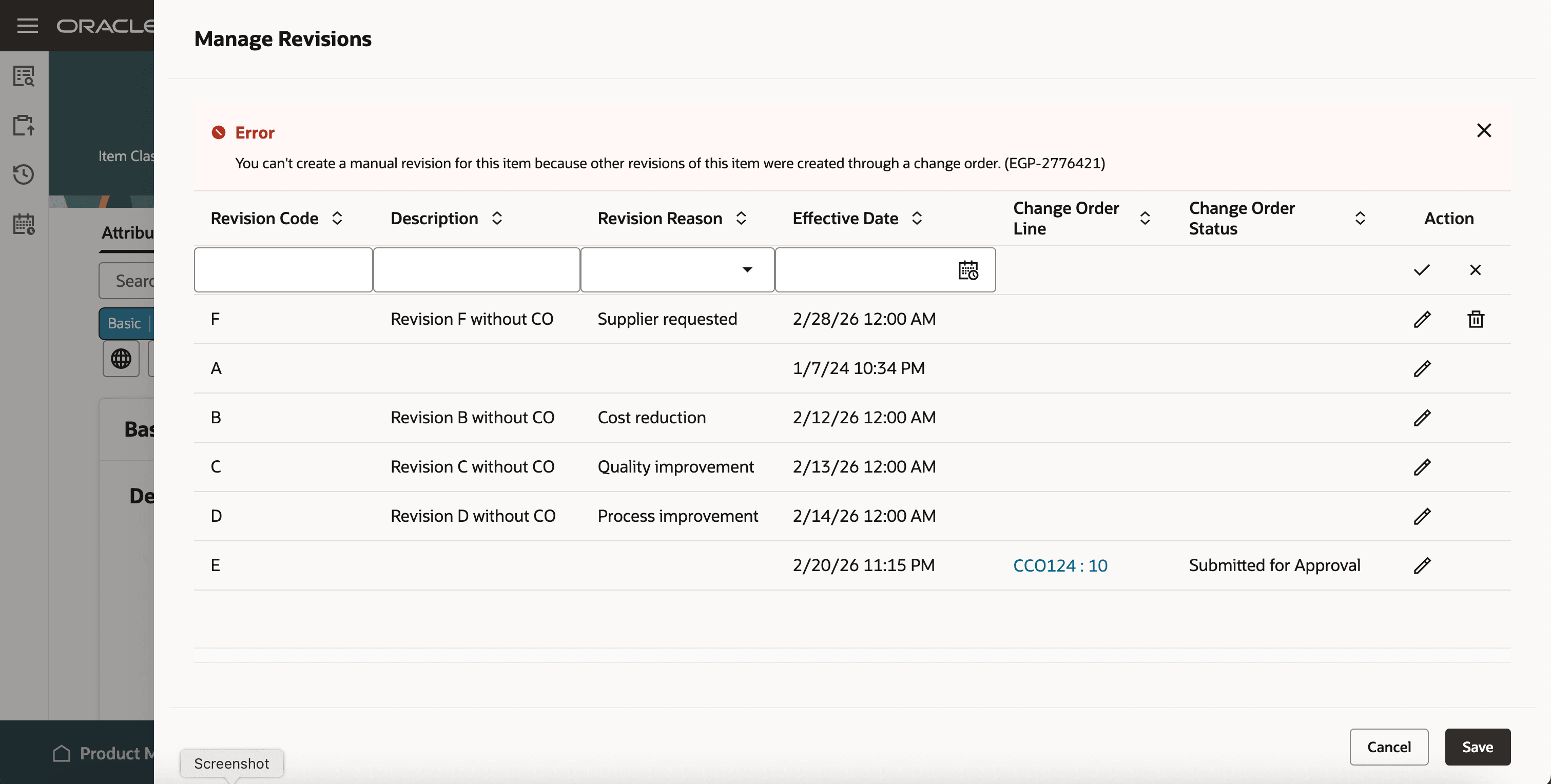1551x784 pixels.
Task: Click the Cancel button
Action: click(1388, 747)
